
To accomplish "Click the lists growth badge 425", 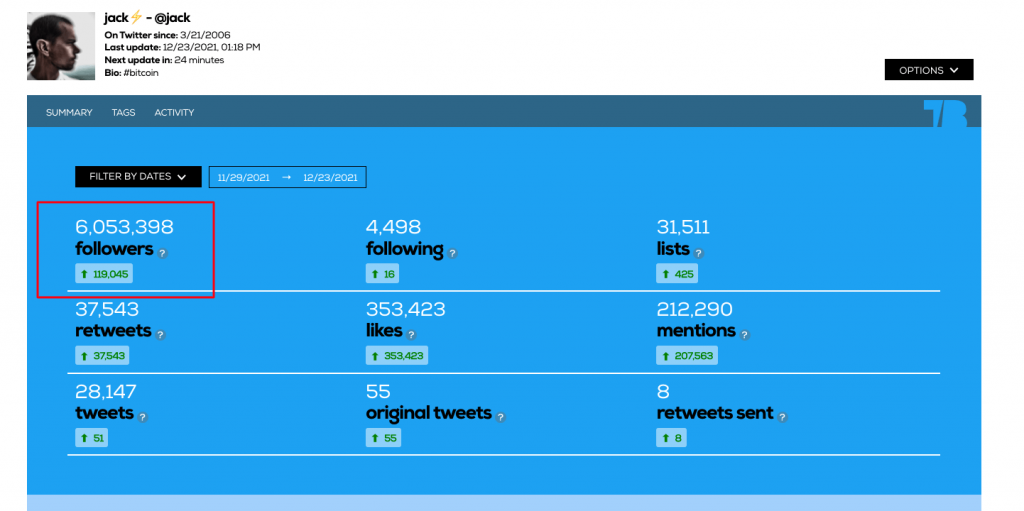I will click(677, 274).
